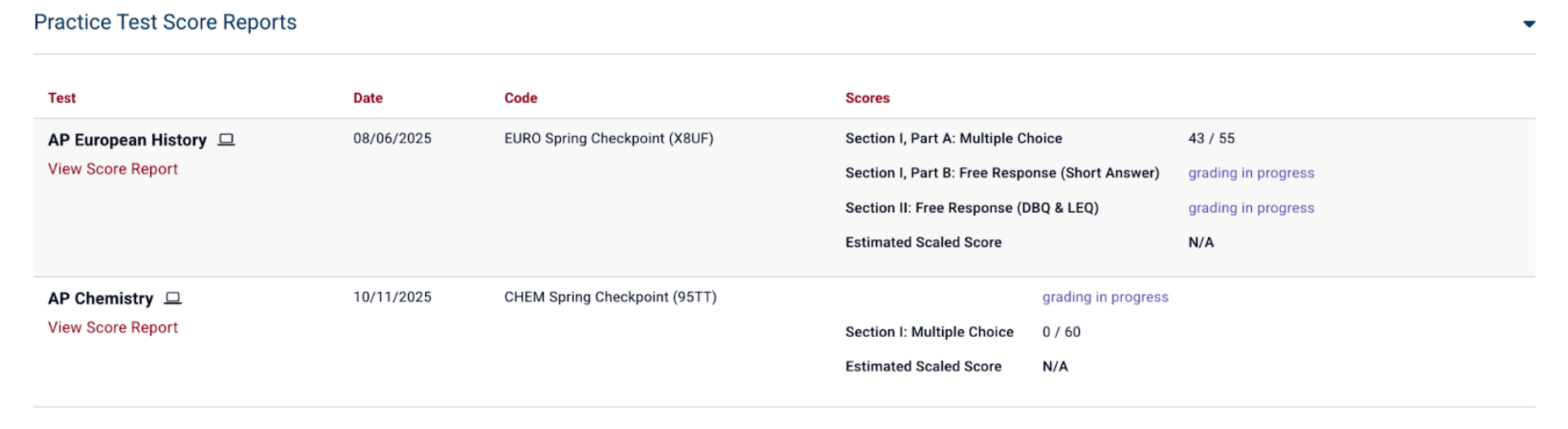Click the Date column header

(x=367, y=98)
